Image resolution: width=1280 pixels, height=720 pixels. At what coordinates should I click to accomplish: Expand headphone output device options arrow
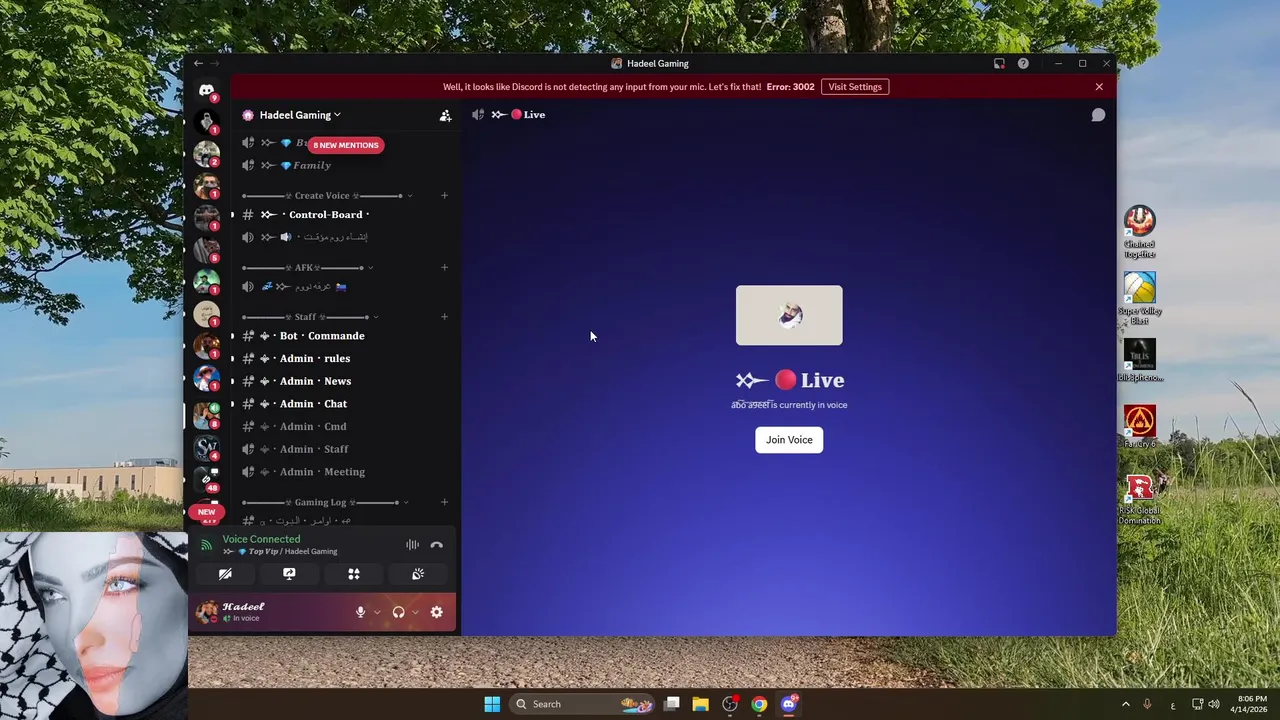(415, 612)
